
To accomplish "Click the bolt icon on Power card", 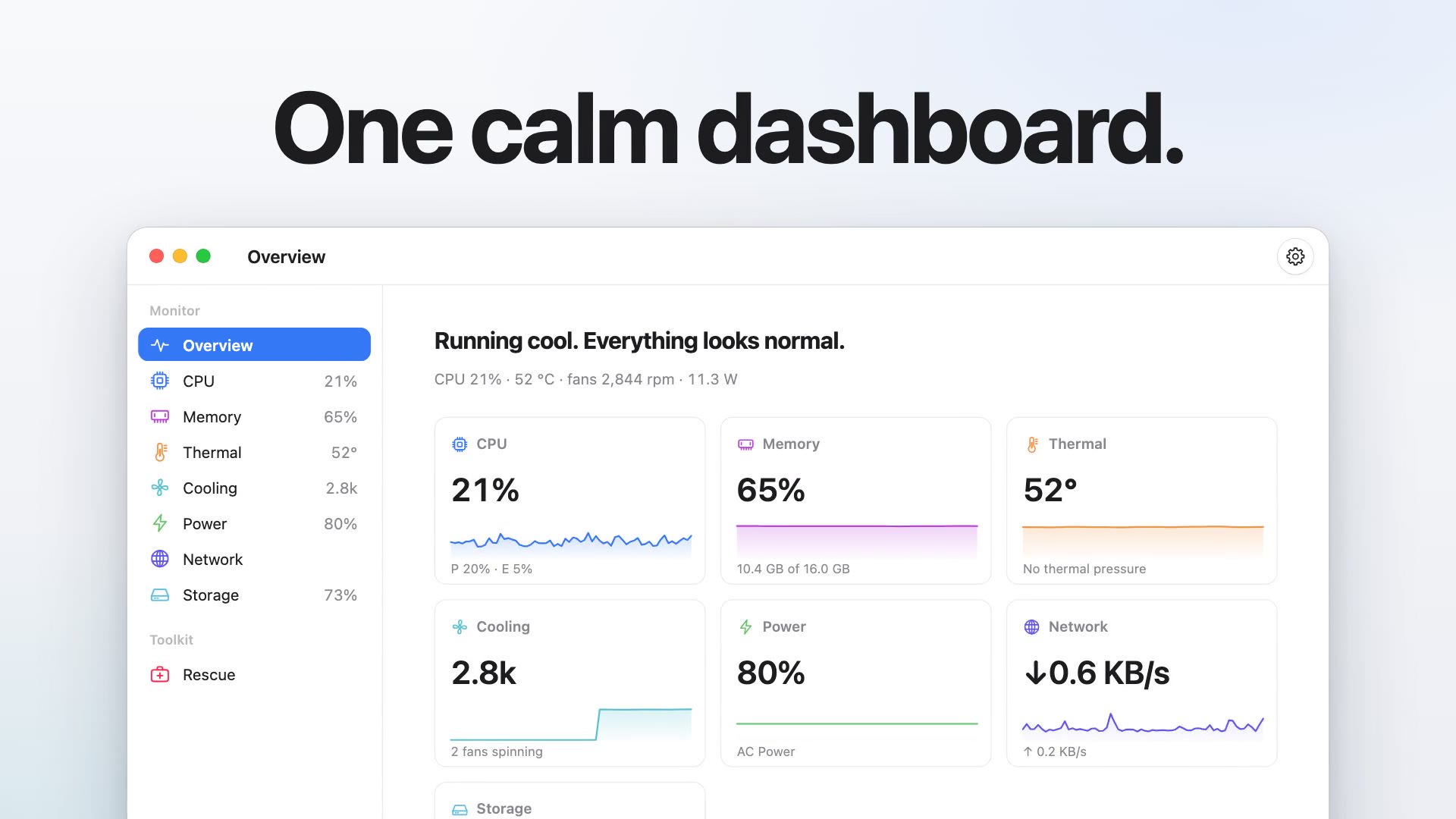I will pyautogui.click(x=745, y=627).
